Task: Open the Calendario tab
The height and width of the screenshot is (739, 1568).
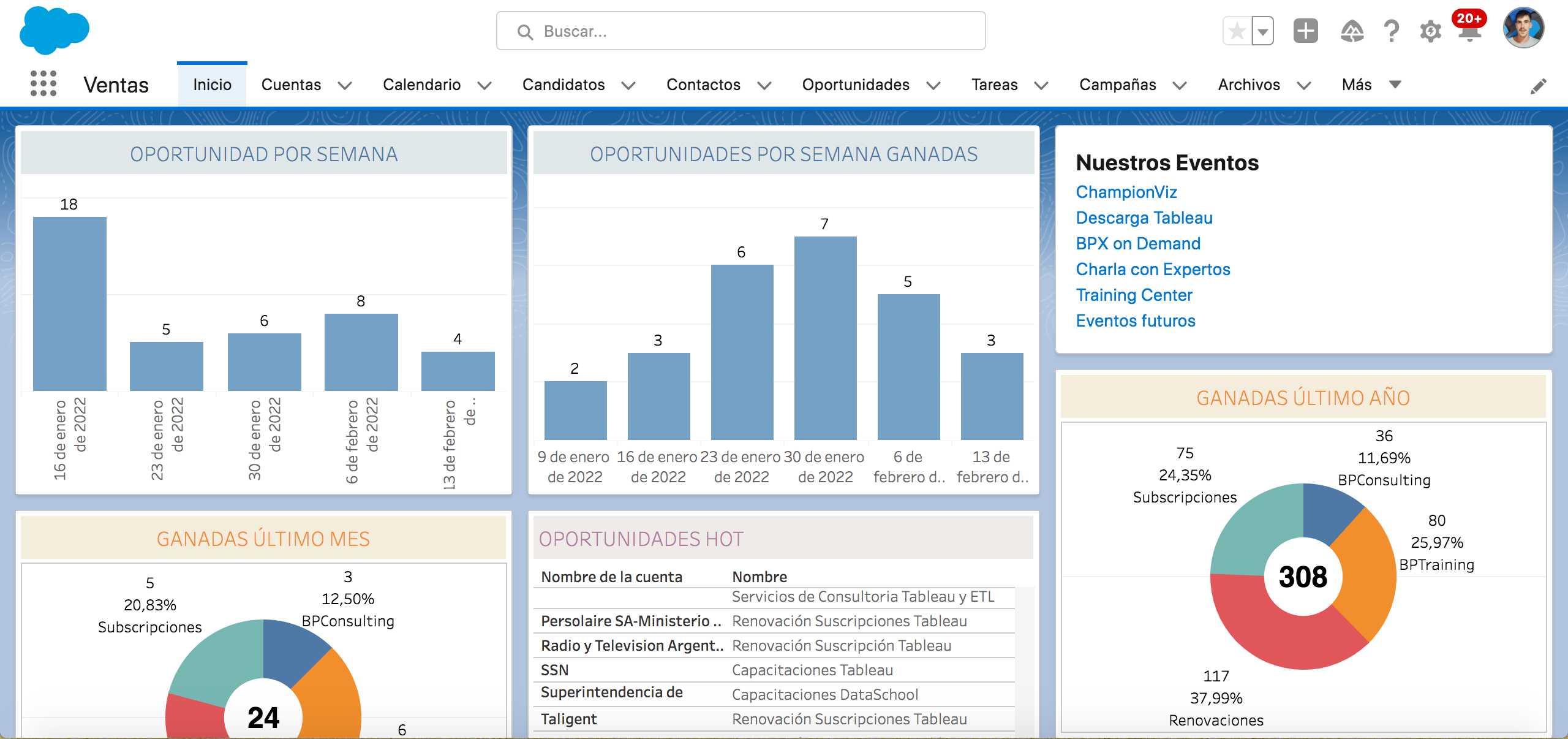Action: [421, 85]
